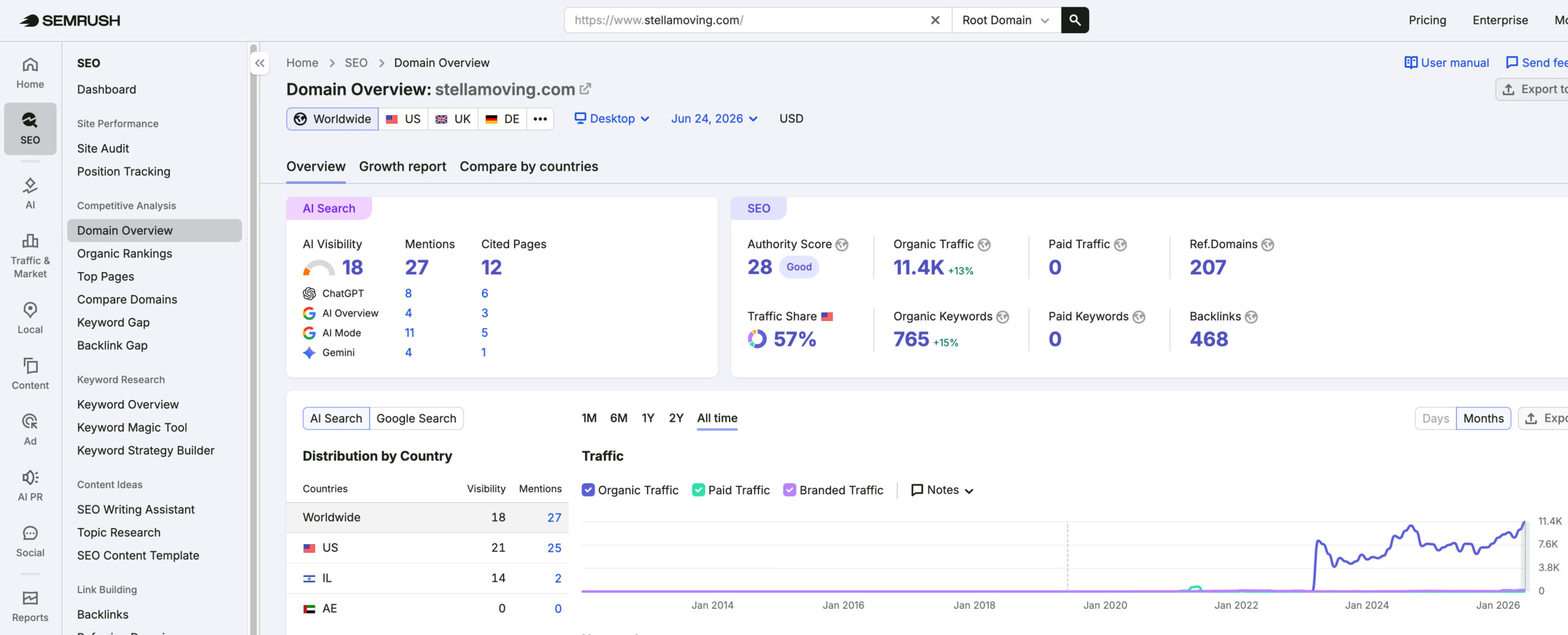The width and height of the screenshot is (1568, 635).
Task: Open the Reports sidebar icon
Action: tap(30, 606)
